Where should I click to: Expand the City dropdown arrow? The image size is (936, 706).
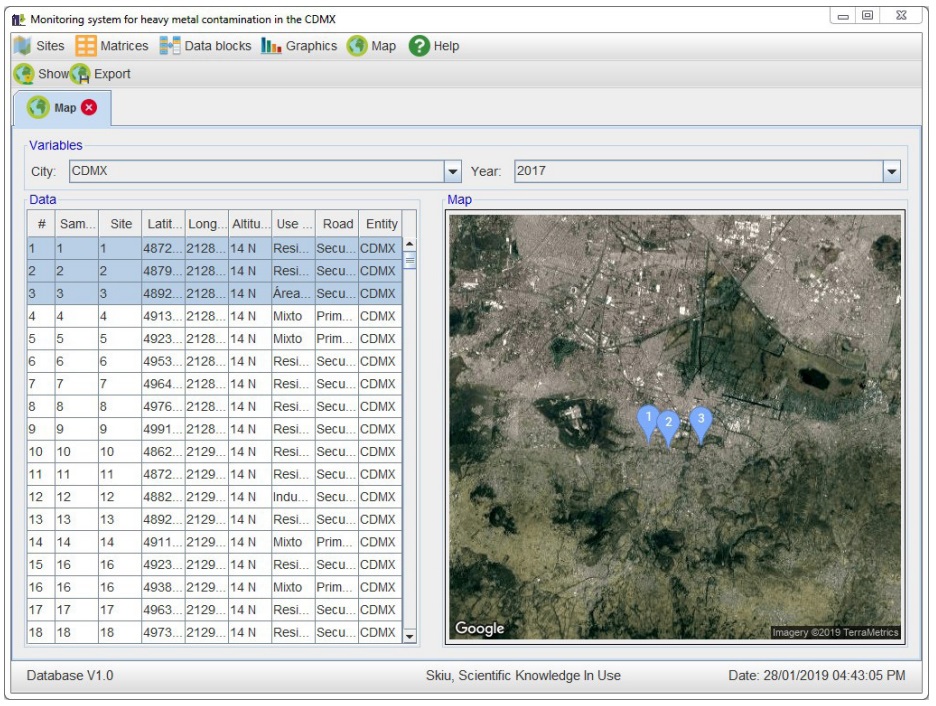click(x=452, y=172)
